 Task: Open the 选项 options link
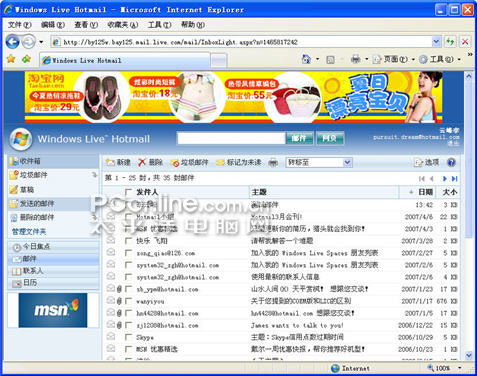tap(427, 162)
